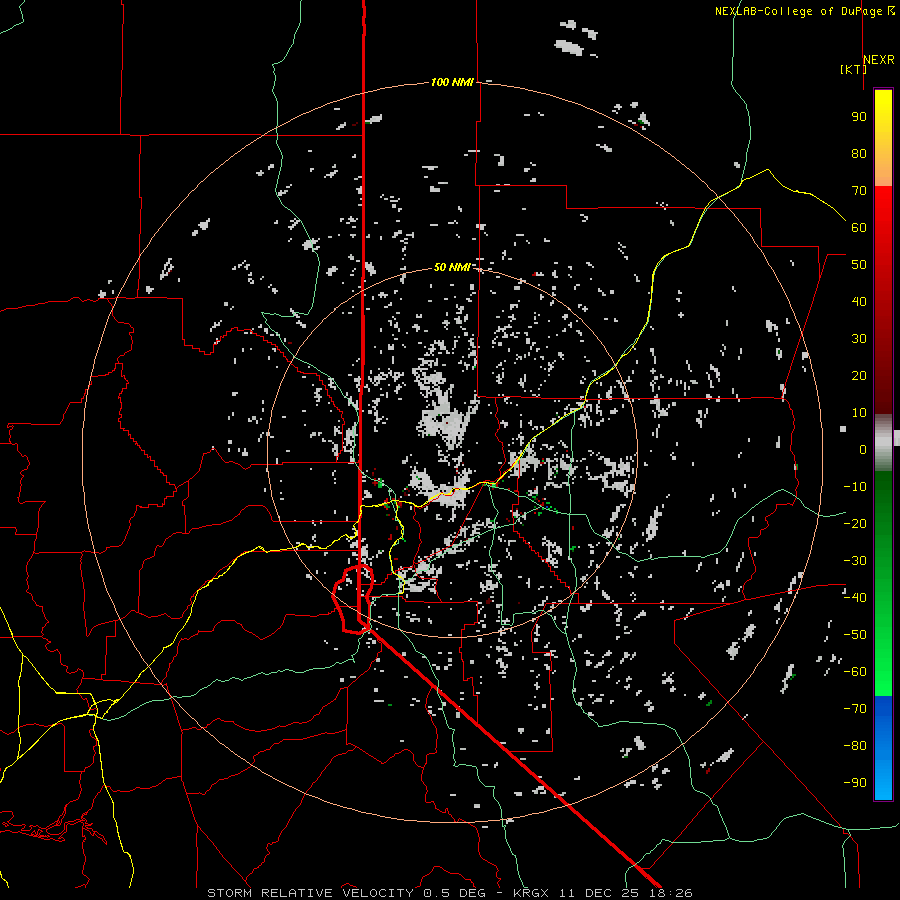Click the 50 NMI range ring label
900x900 pixels.
[452, 267]
